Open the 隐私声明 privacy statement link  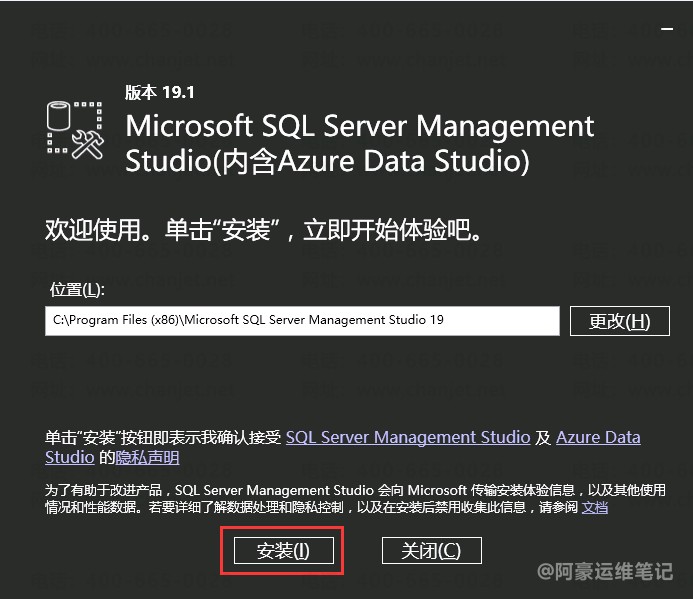(147, 458)
